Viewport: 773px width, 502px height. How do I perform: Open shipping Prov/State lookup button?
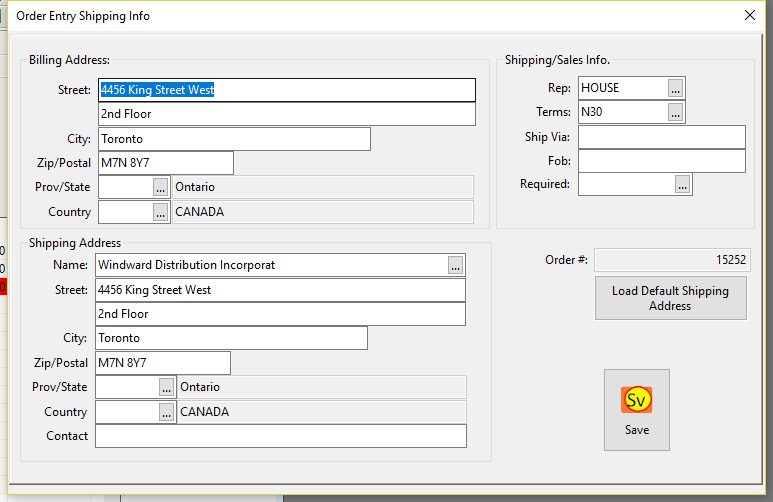(166, 387)
